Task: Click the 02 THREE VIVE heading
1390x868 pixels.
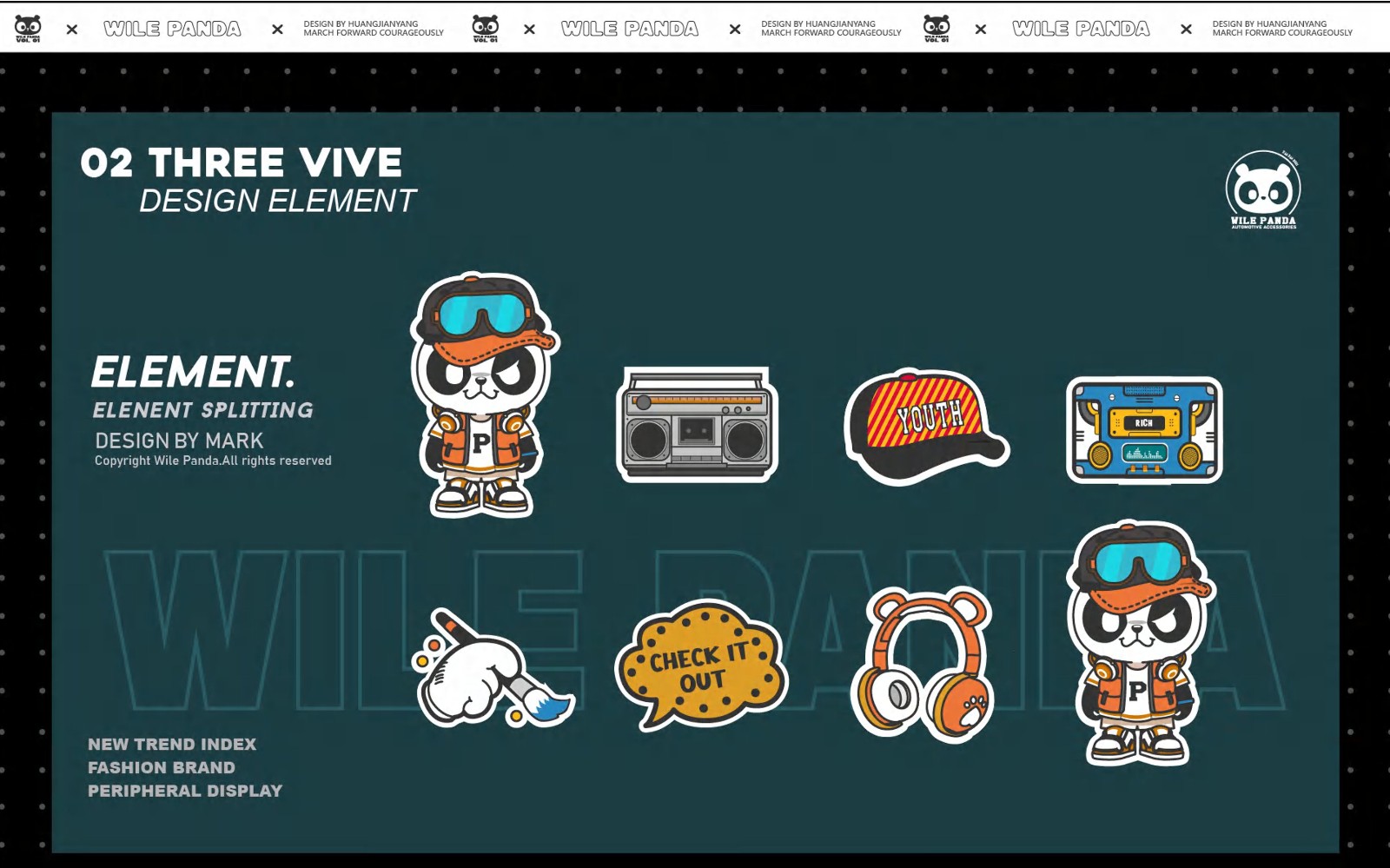Action: (242, 162)
